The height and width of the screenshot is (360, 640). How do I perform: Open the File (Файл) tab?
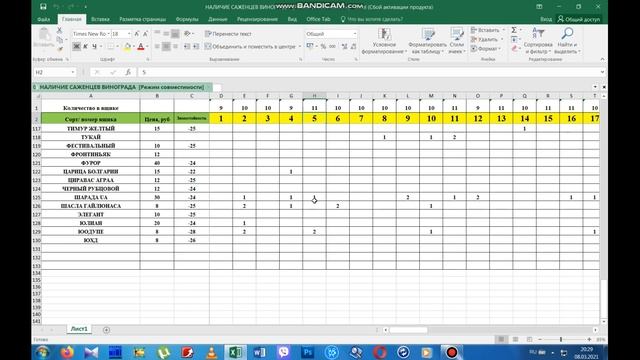[44, 19]
